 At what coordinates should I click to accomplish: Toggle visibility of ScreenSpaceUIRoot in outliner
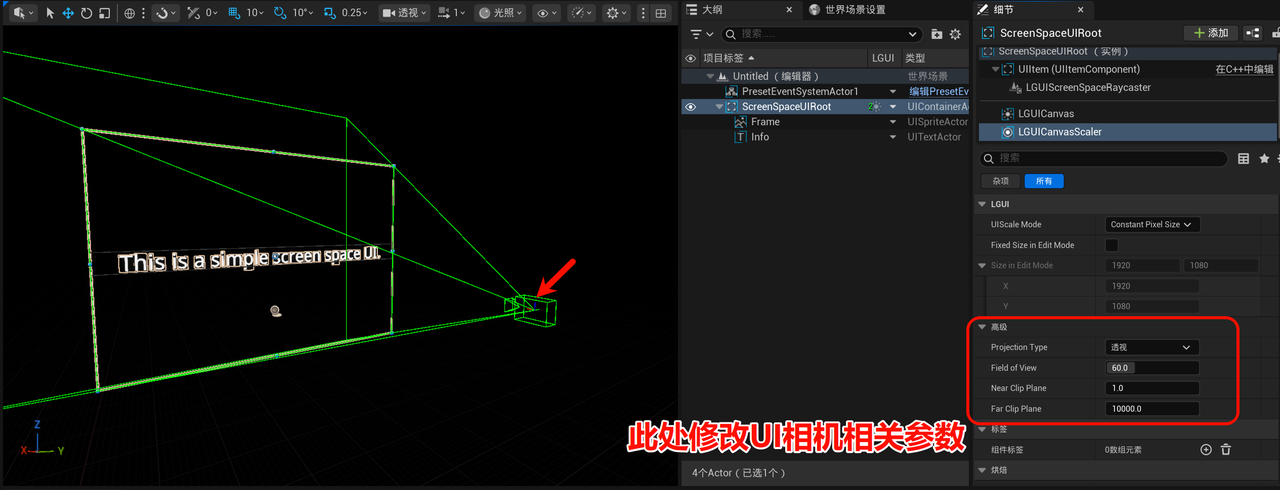(x=690, y=107)
